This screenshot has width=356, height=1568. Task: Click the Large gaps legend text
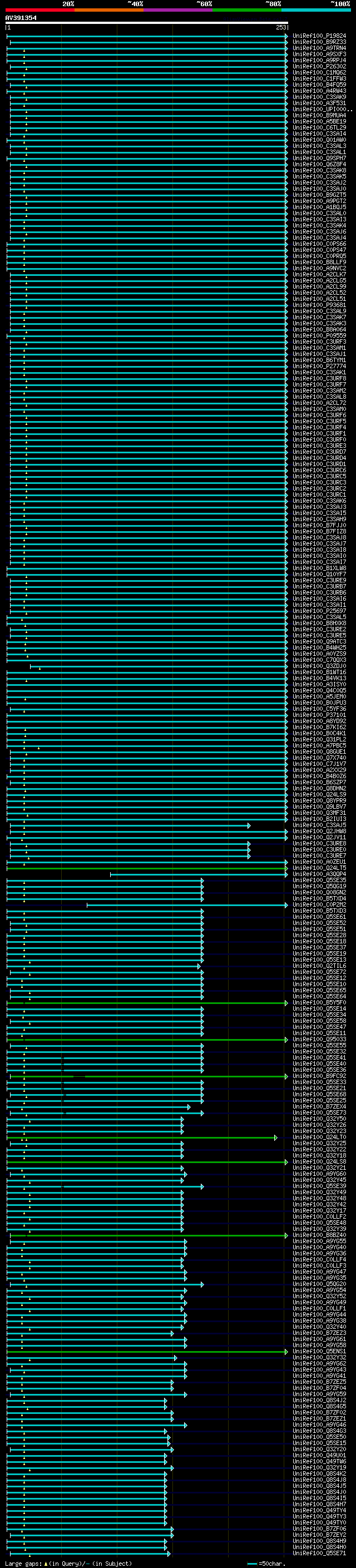coord(68,1564)
